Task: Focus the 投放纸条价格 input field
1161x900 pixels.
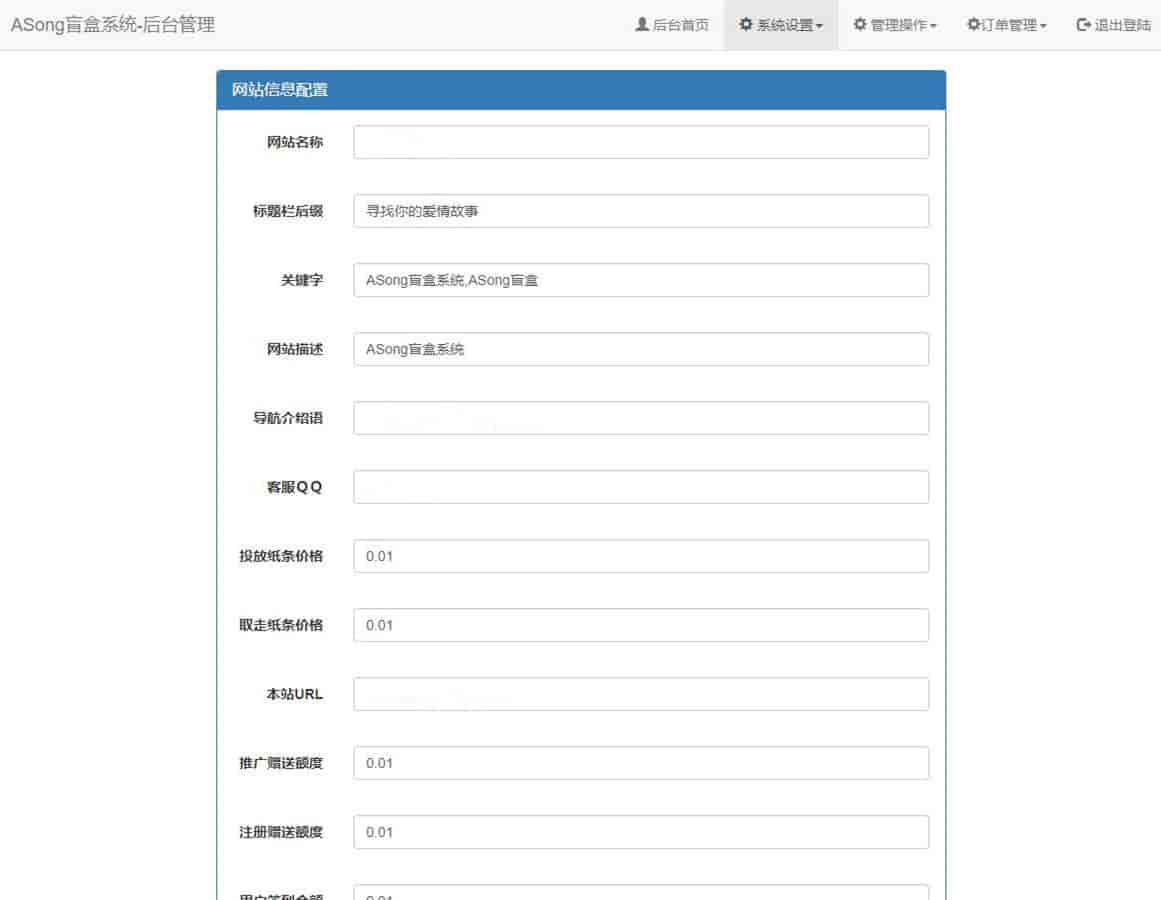Action: tap(641, 556)
